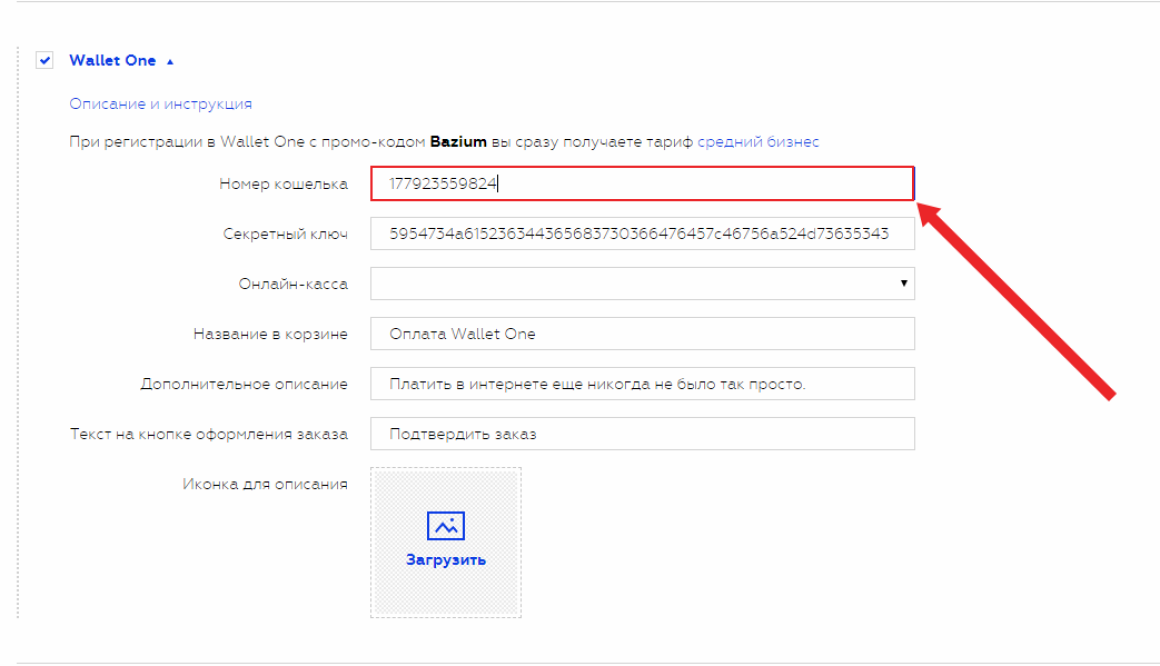Click the Название в корзине label

tap(271, 334)
